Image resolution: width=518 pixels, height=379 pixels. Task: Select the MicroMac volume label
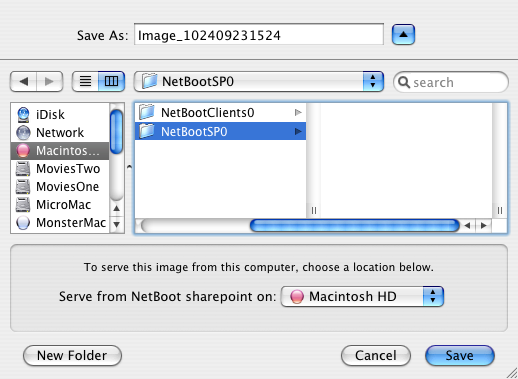64,205
